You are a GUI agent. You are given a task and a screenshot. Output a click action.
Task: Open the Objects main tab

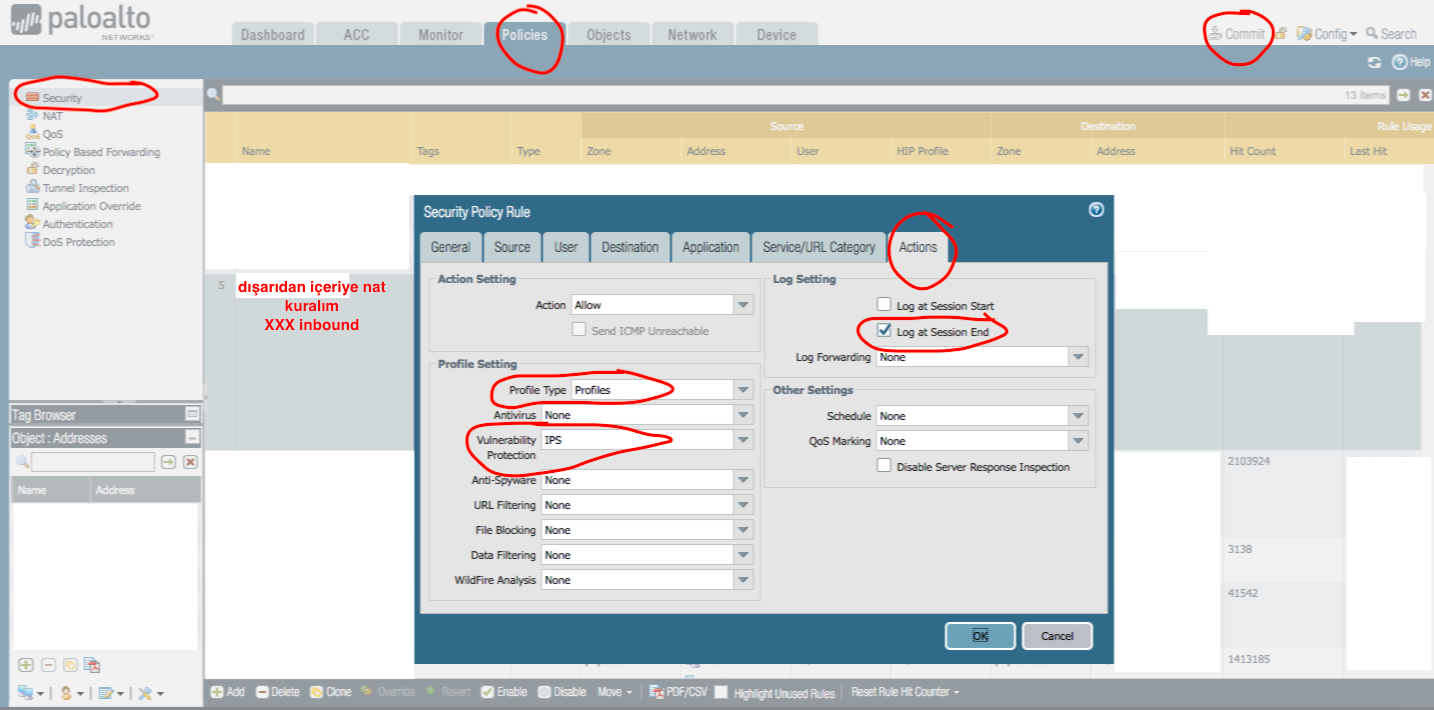tap(608, 34)
